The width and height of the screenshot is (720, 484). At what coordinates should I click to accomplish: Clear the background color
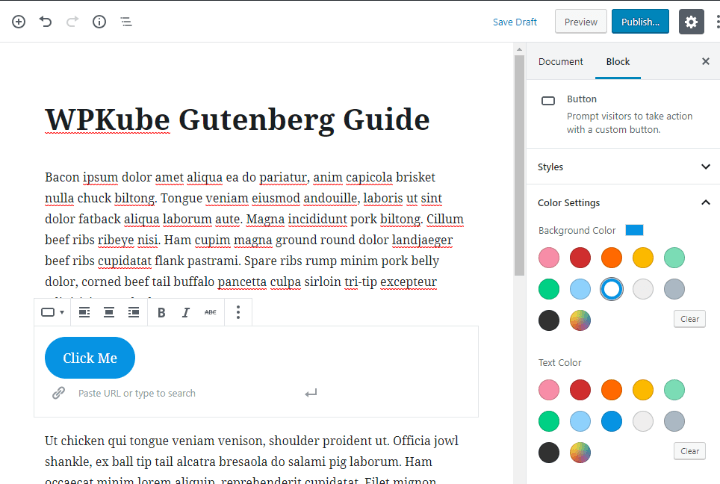[x=690, y=319]
